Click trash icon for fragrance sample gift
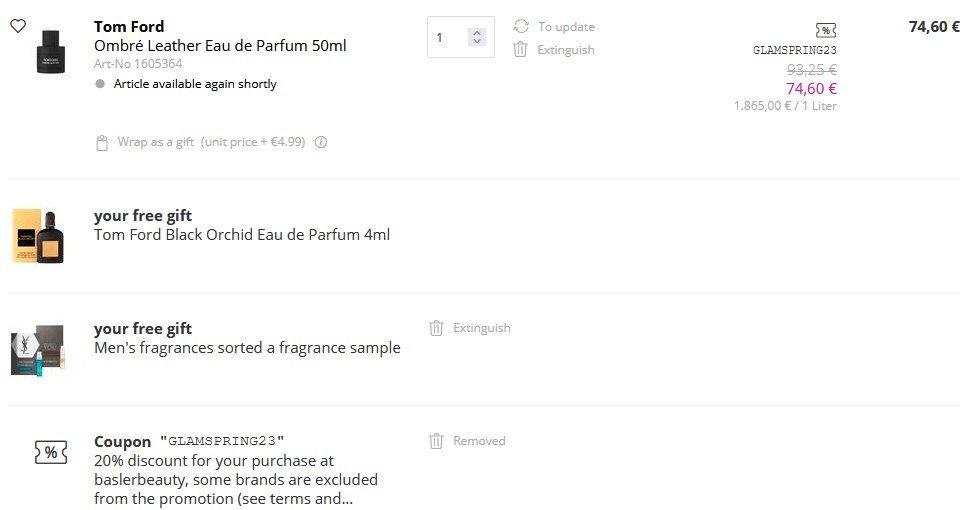This screenshot has width=968, height=510. [436, 328]
